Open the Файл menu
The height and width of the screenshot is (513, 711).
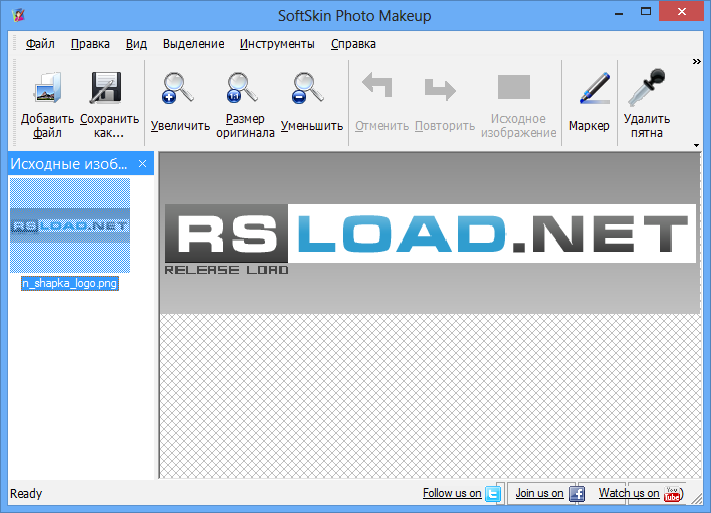tap(40, 44)
